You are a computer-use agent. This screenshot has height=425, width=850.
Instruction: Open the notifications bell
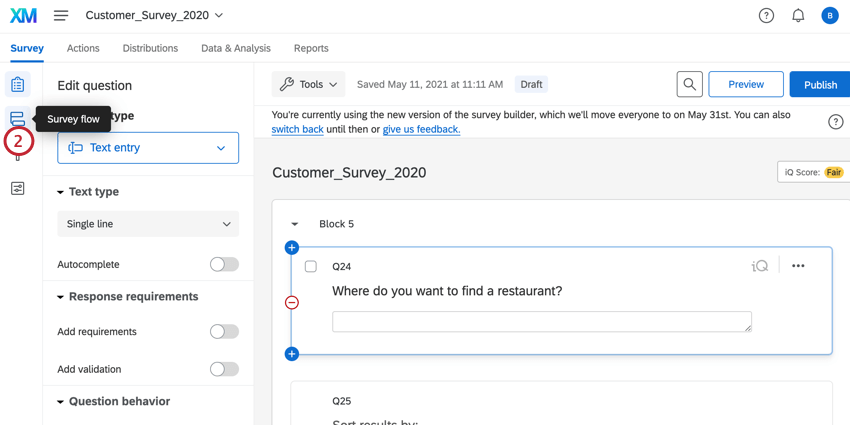798,16
